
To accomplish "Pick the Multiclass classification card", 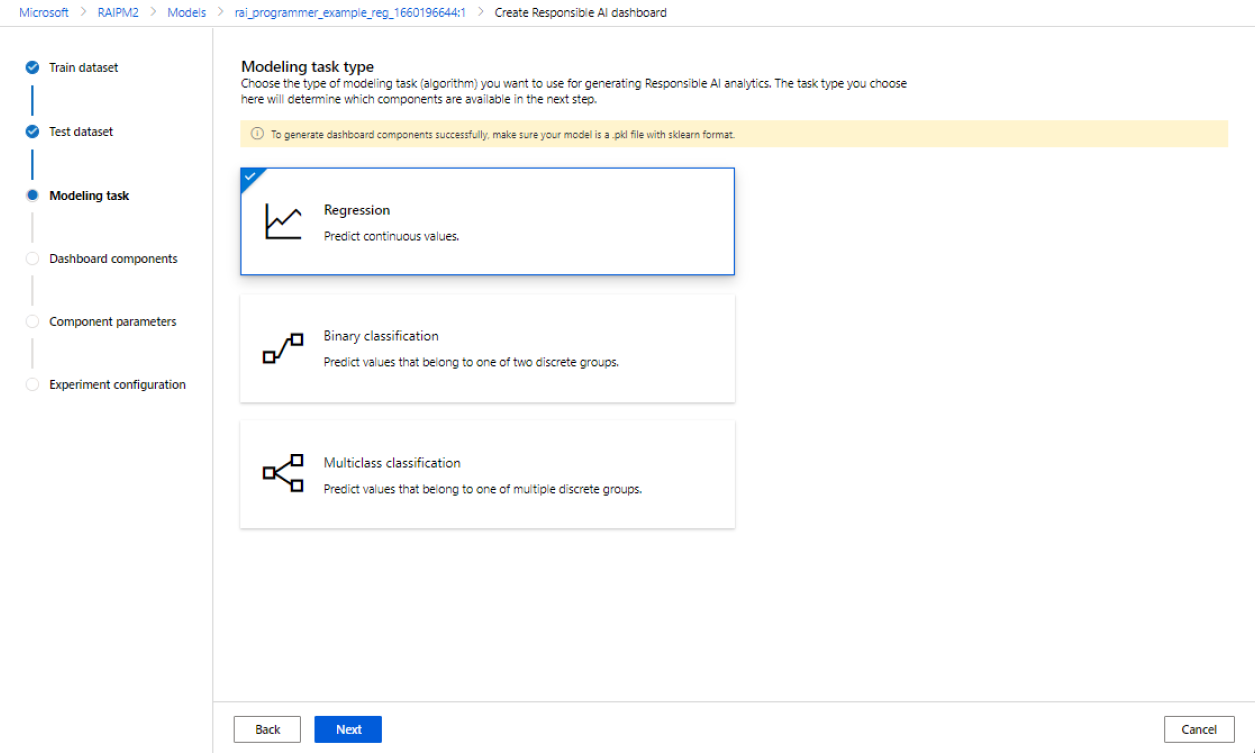I will [487, 474].
